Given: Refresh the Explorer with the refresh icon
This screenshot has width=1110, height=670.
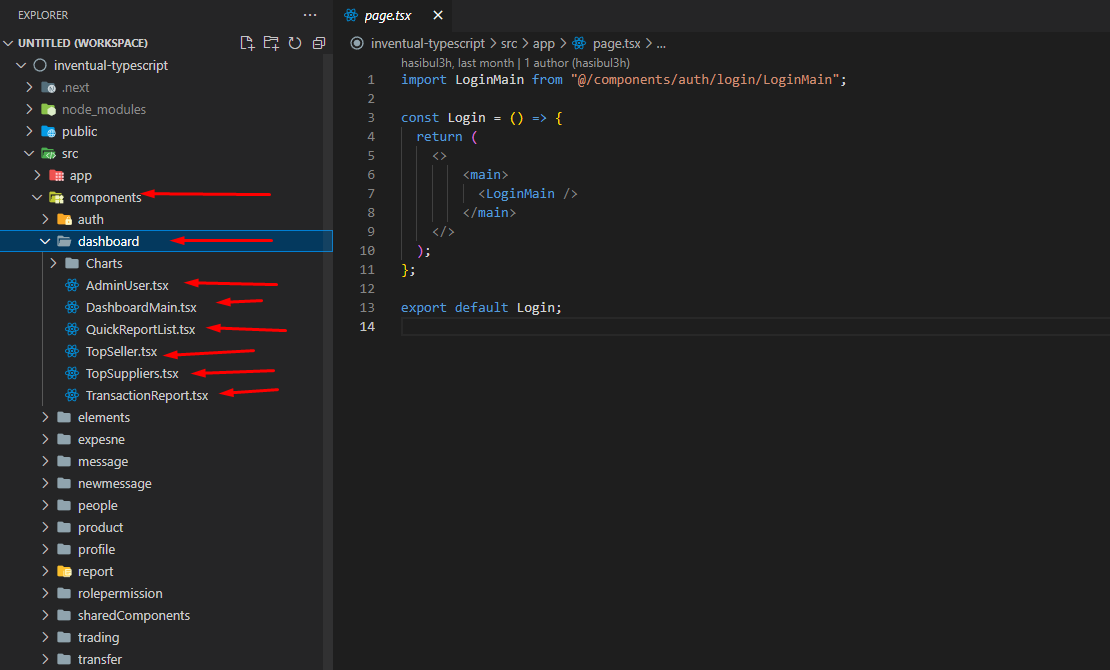Looking at the screenshot, I should pos(295,43).
